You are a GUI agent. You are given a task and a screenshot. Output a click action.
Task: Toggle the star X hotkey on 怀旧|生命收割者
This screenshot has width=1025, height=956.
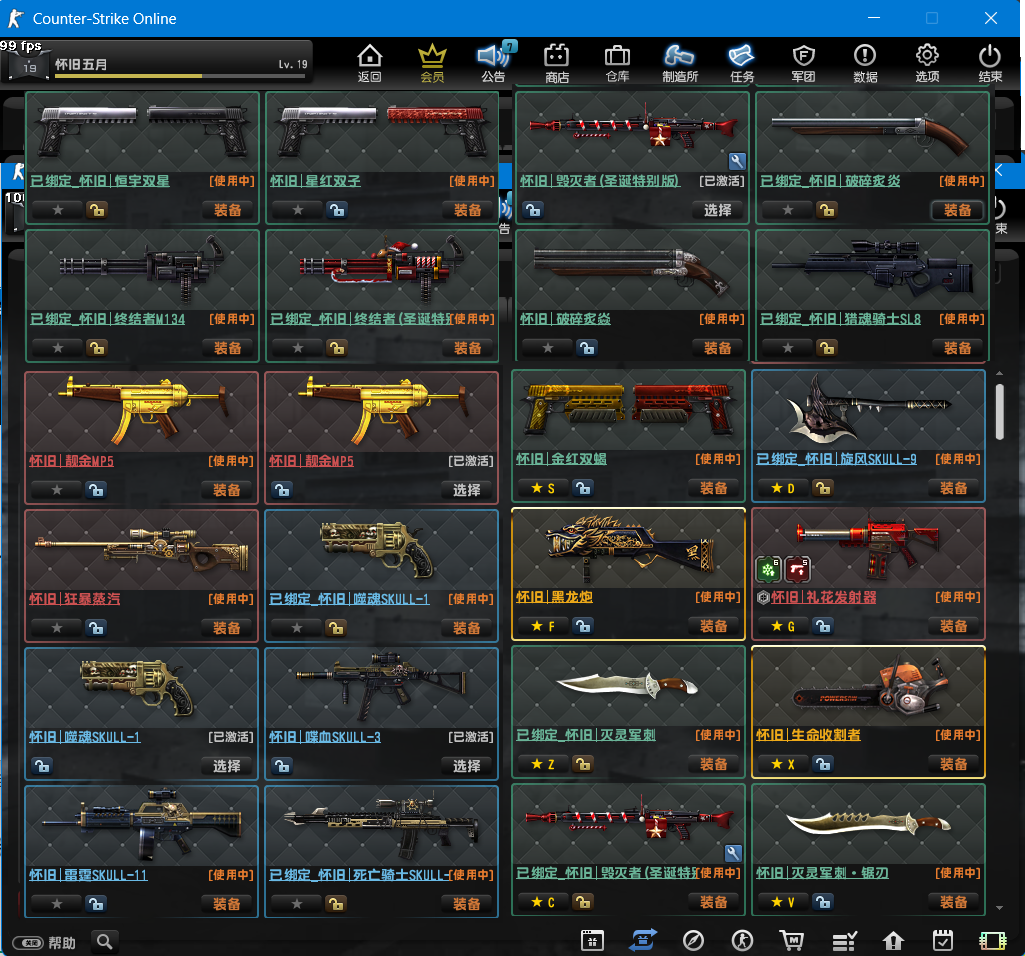[x=782, y=764]
